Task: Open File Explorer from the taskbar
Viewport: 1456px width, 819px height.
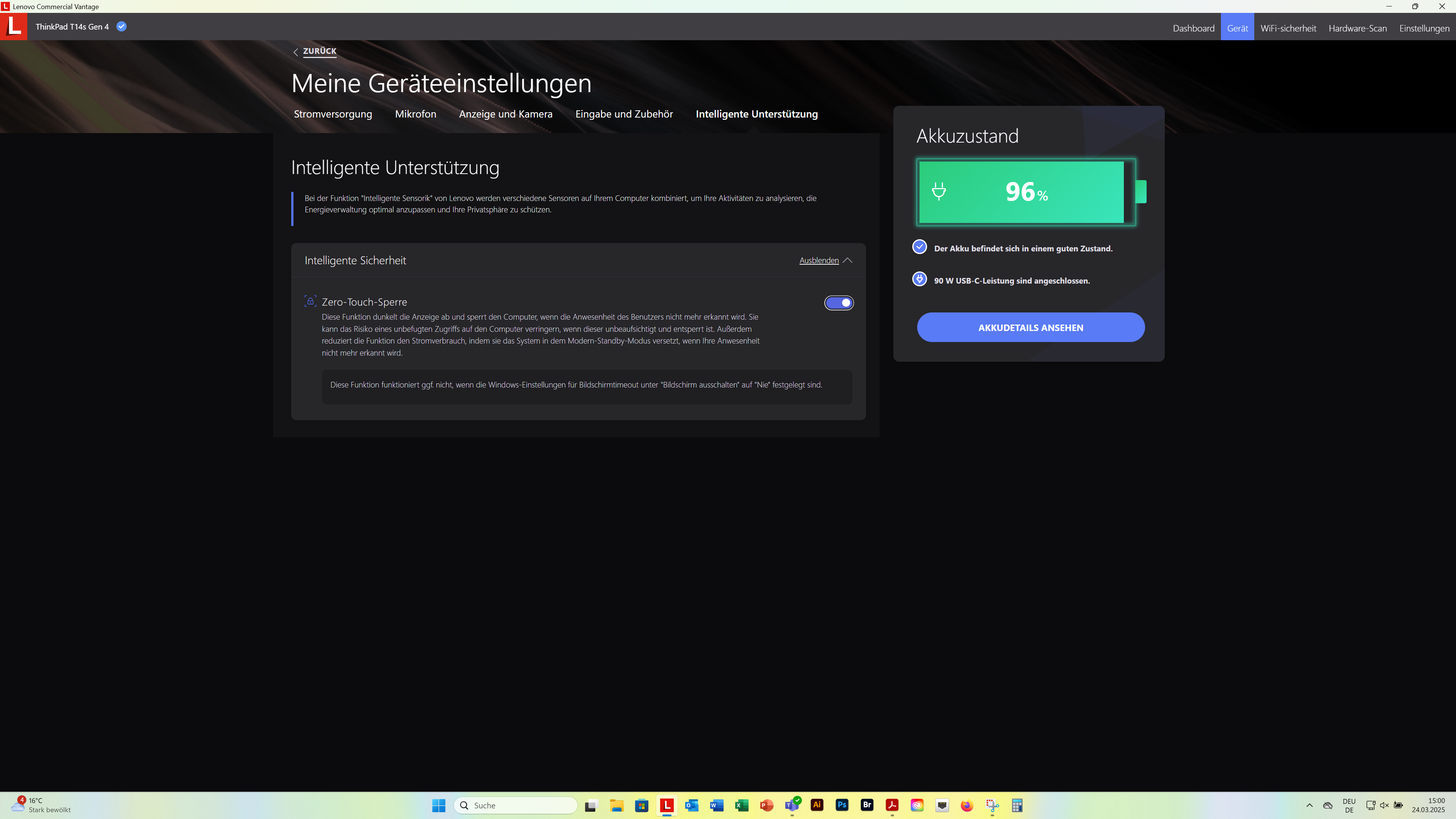Action: [x=616, y=805]
